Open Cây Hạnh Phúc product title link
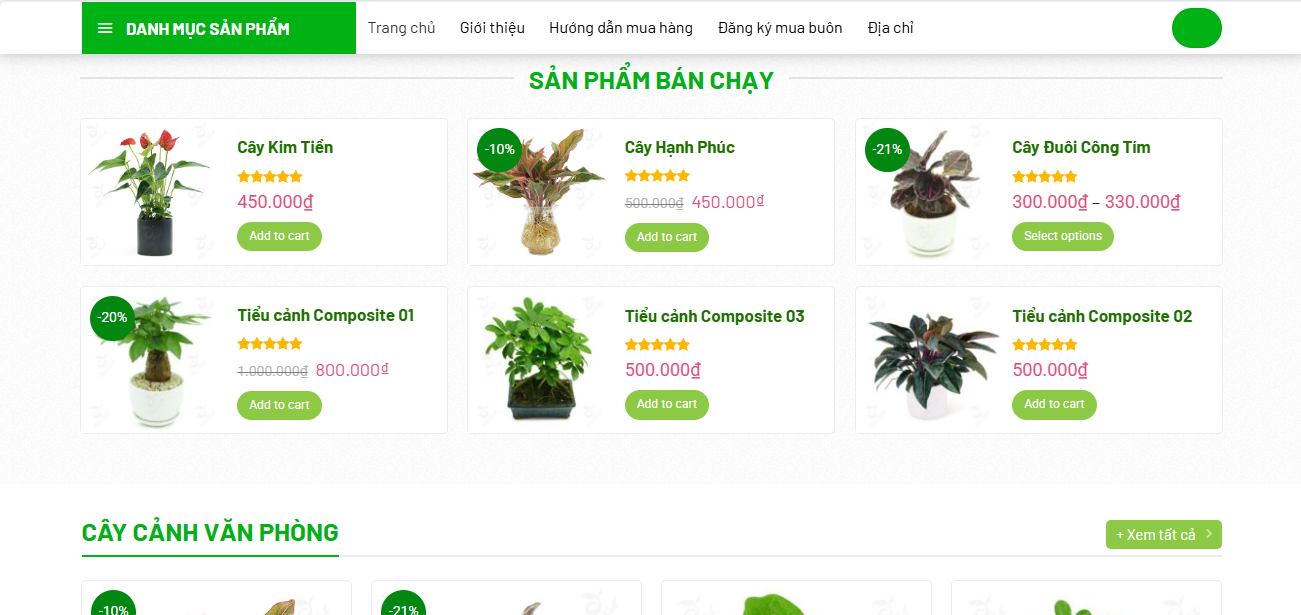This screenshot has height=615, width=1301. click(680, 148)
